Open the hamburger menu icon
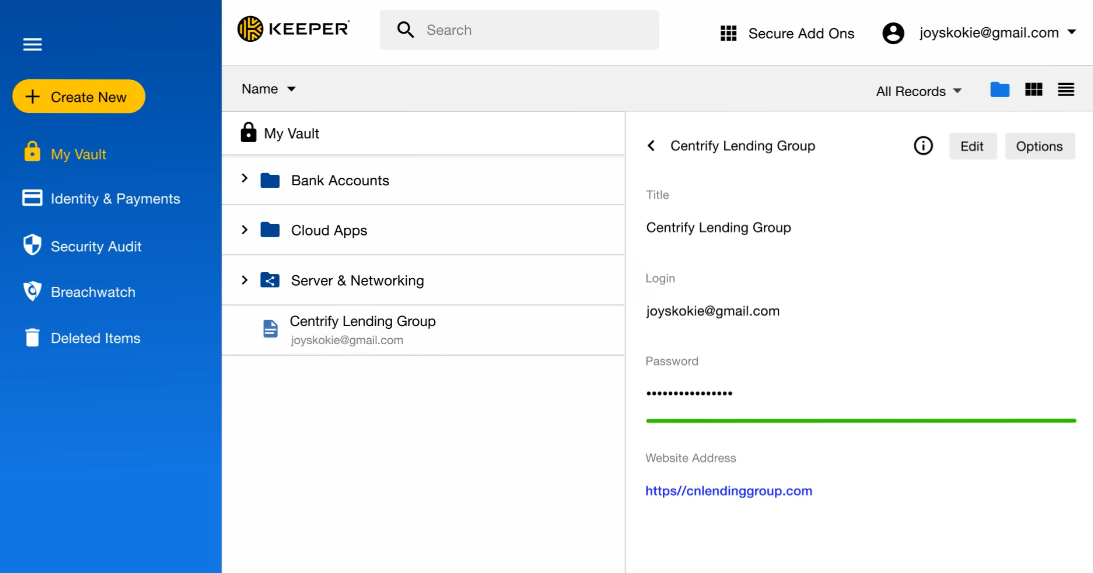The height and width of the screenshot is (573, 1093). [x=32, y=44]
